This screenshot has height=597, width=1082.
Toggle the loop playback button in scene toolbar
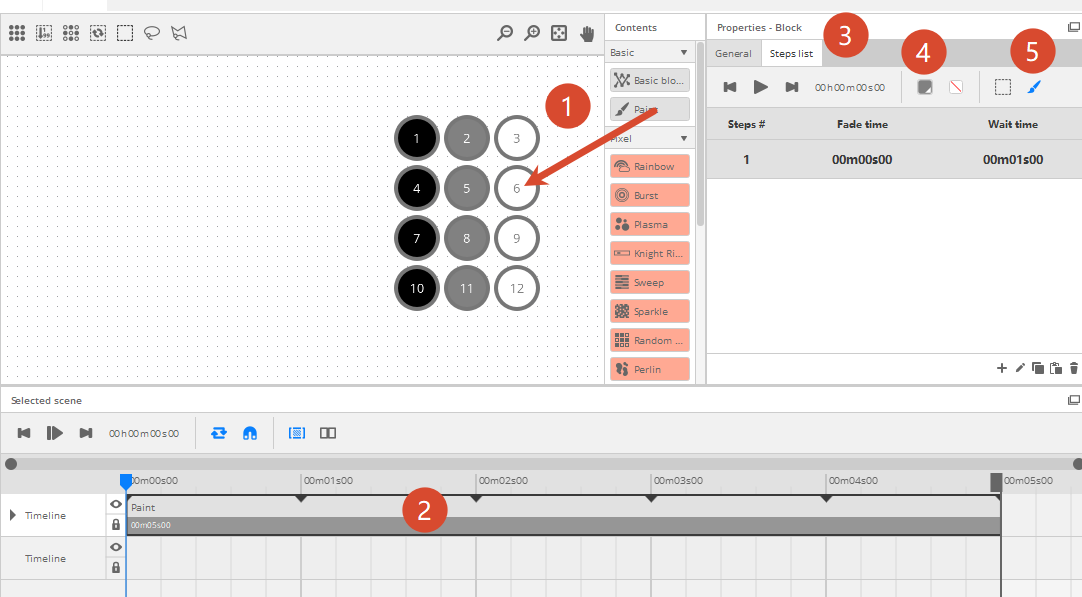[219, 433]
